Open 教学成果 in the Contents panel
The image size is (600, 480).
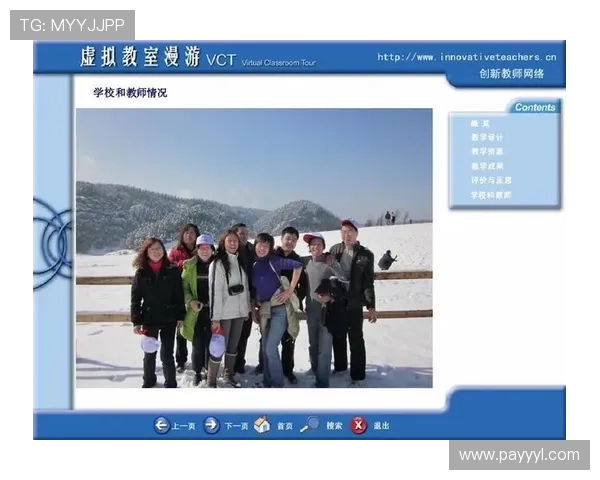[487, 166]
